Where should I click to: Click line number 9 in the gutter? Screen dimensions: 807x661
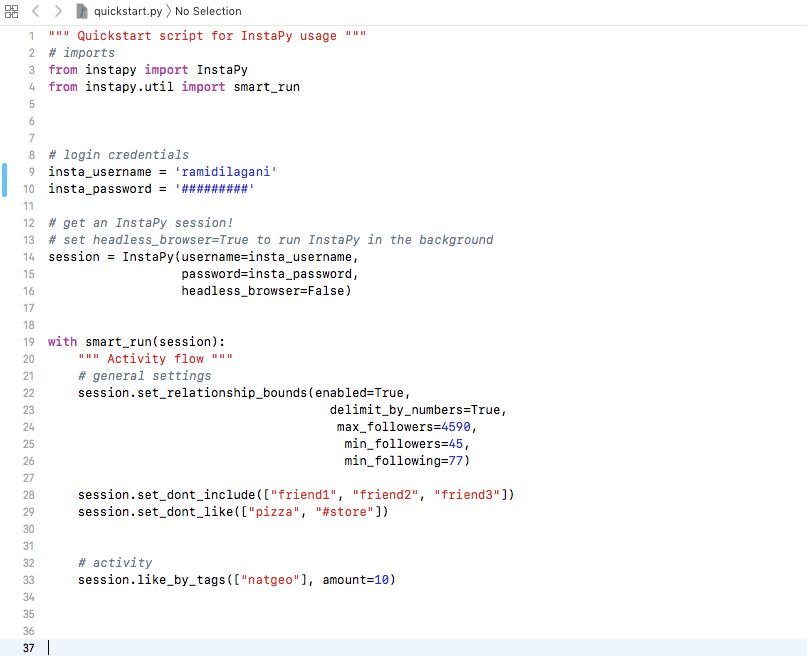tap(32, 172)
